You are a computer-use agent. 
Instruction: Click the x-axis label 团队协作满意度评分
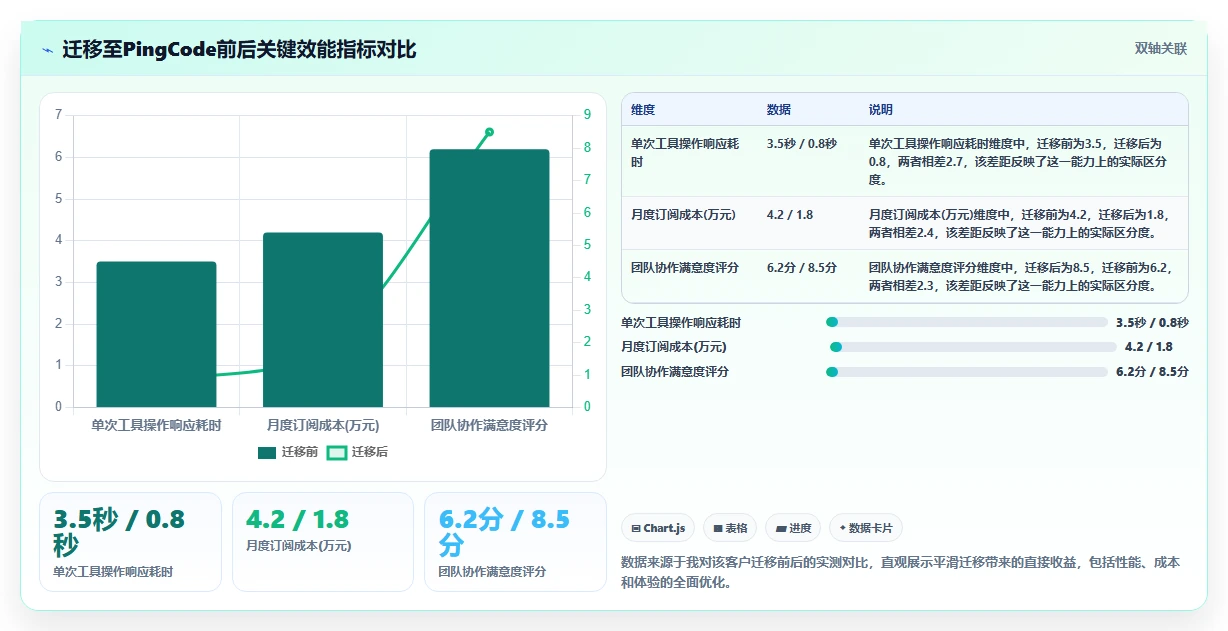[x=489, y=425]
